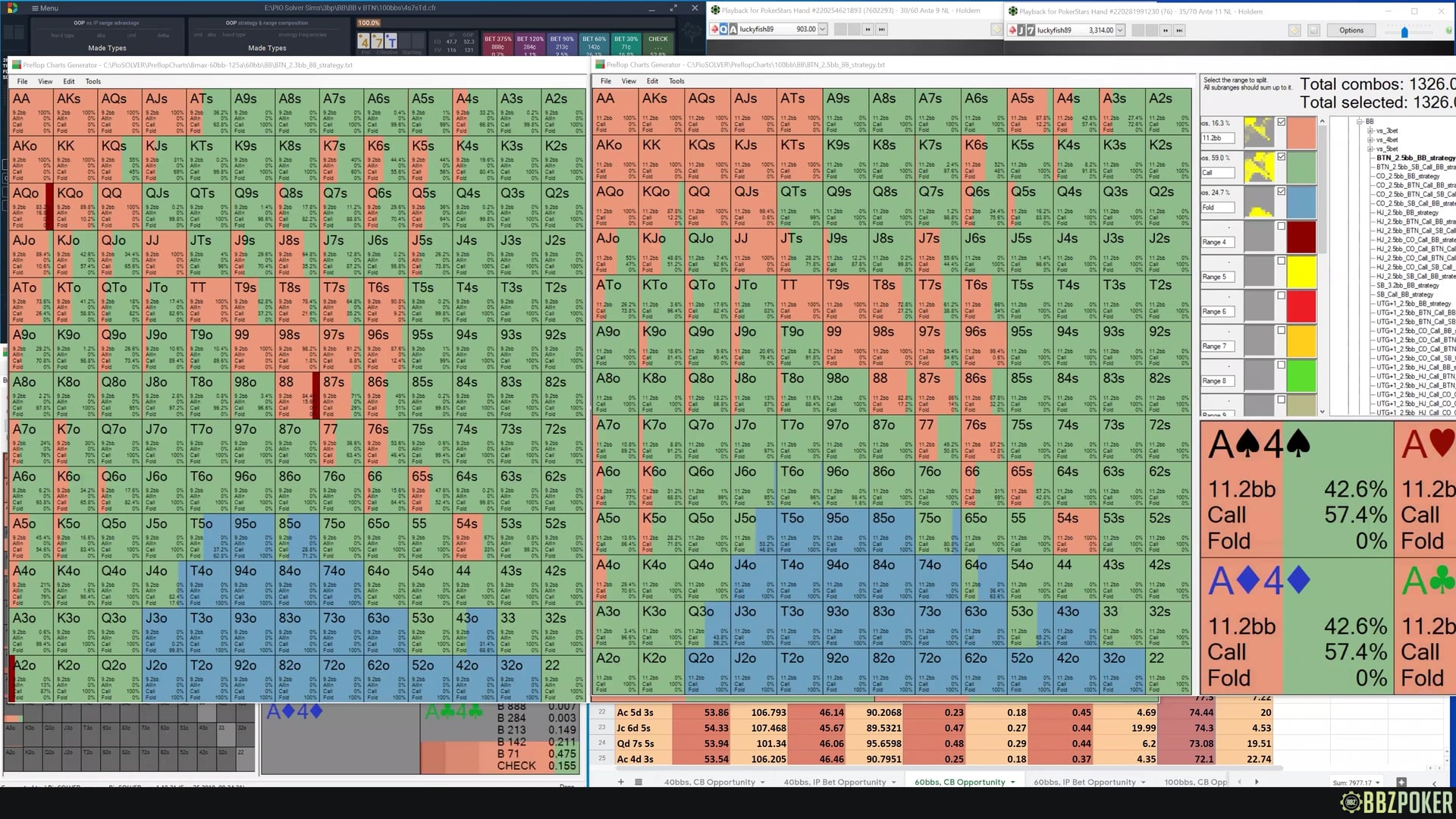Collapse the BB tree node
This screenshot has height=819, width=1456.
pos(1359,121)
